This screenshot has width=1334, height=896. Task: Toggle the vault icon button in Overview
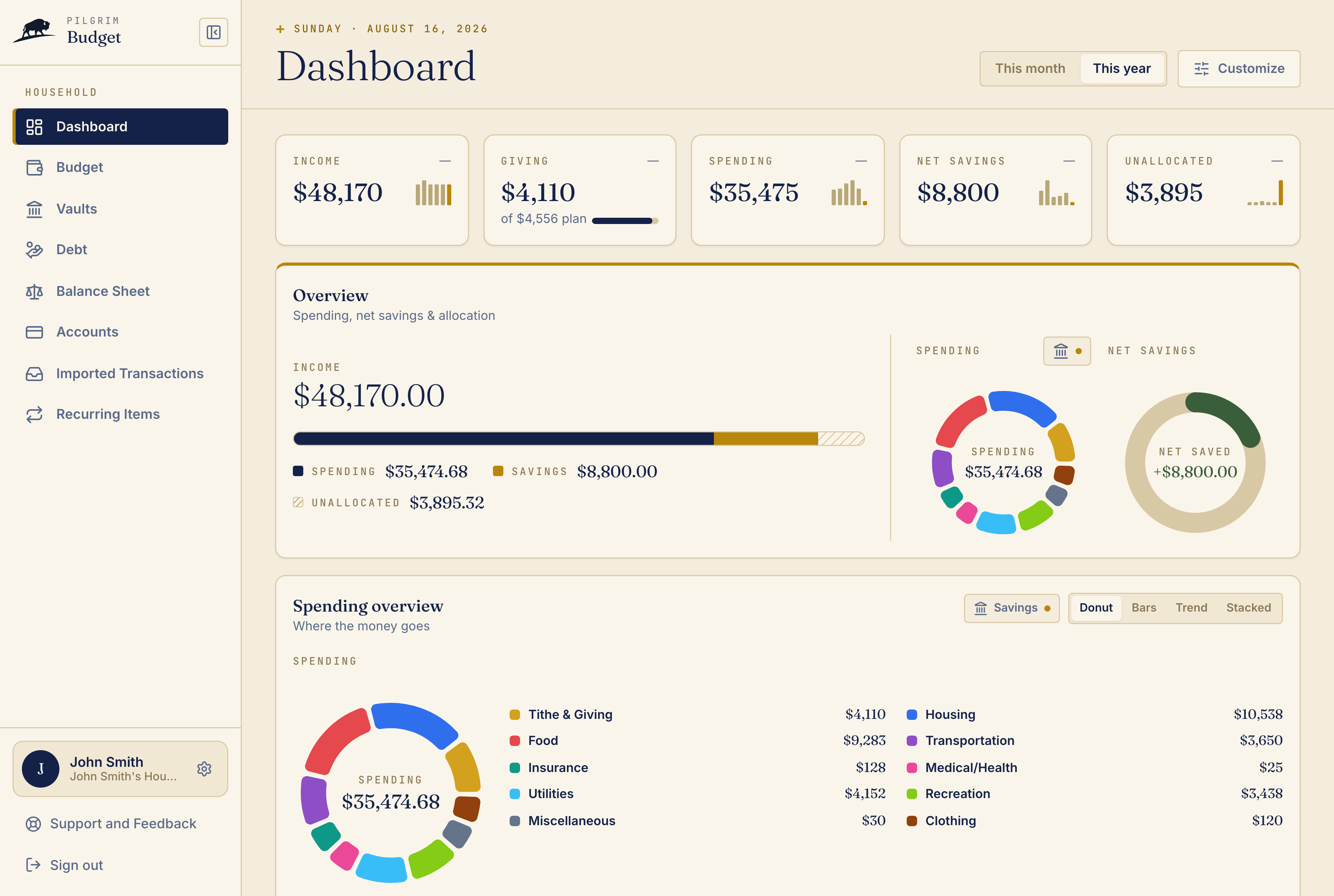click(x=1067, y=351)
